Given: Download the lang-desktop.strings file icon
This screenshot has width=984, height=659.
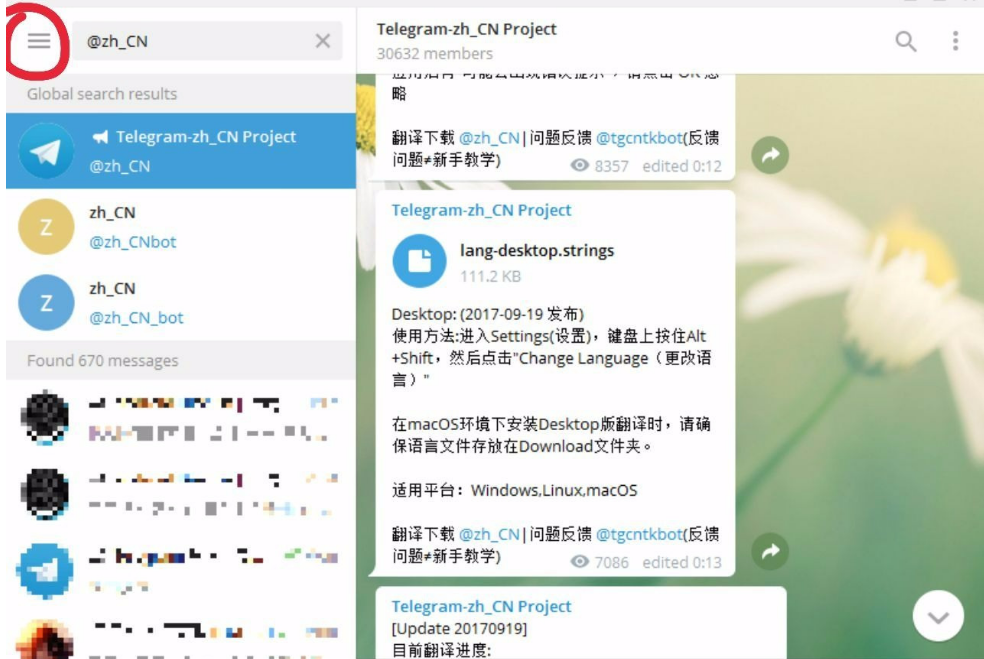Looking at the screenshot, I should point(419,260).
